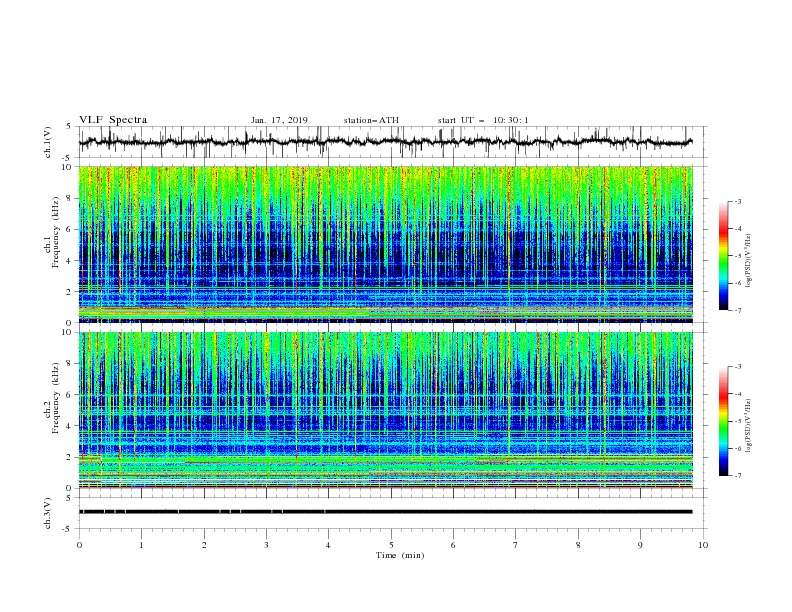This screenshot has height=612, width=792.
Task: Click the ch.1(V) axis upper tick "5"
Action: pyautogui.click(x=69, y=127)
